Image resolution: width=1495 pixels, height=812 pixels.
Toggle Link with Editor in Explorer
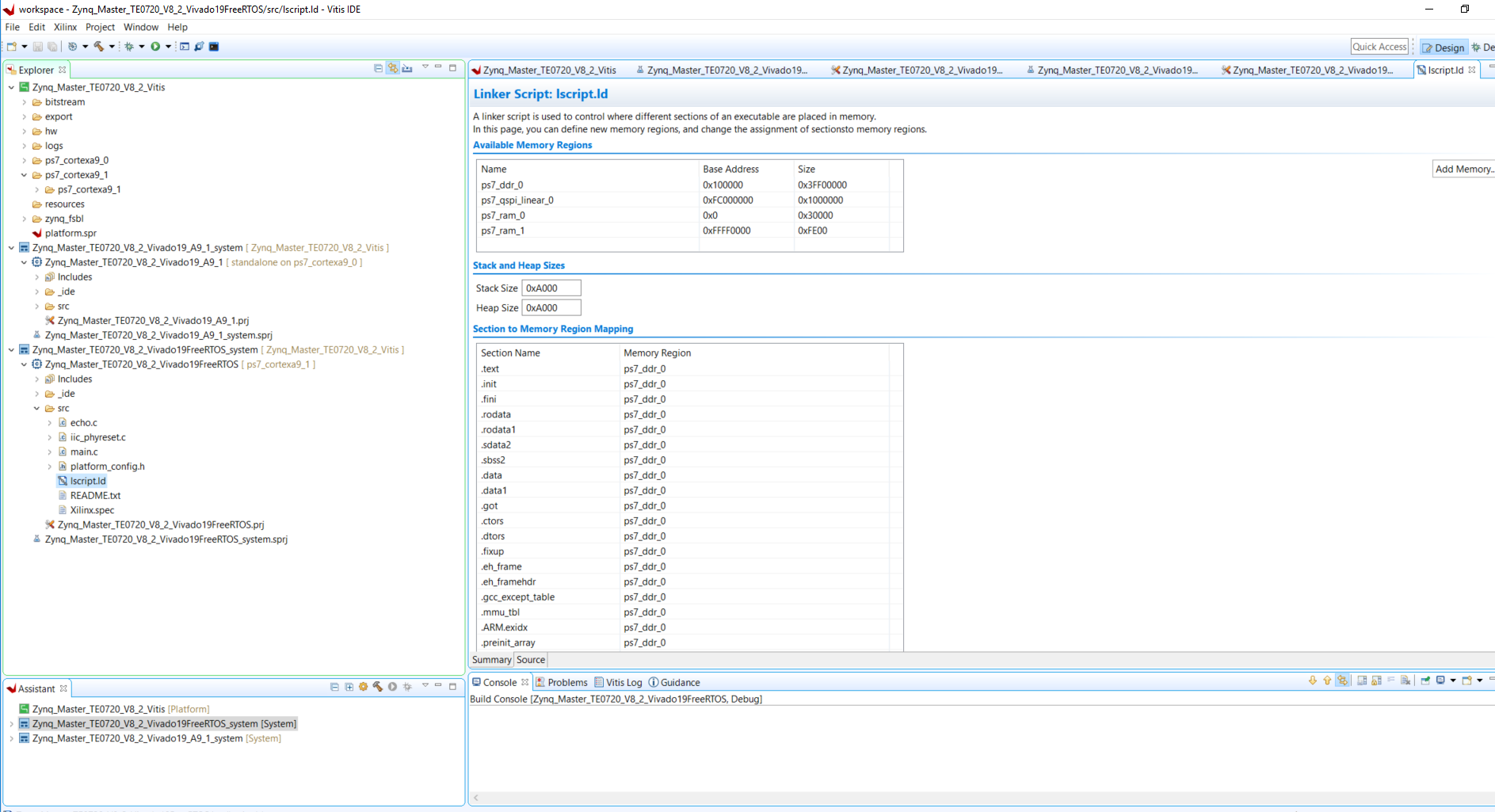click(393, 69)
